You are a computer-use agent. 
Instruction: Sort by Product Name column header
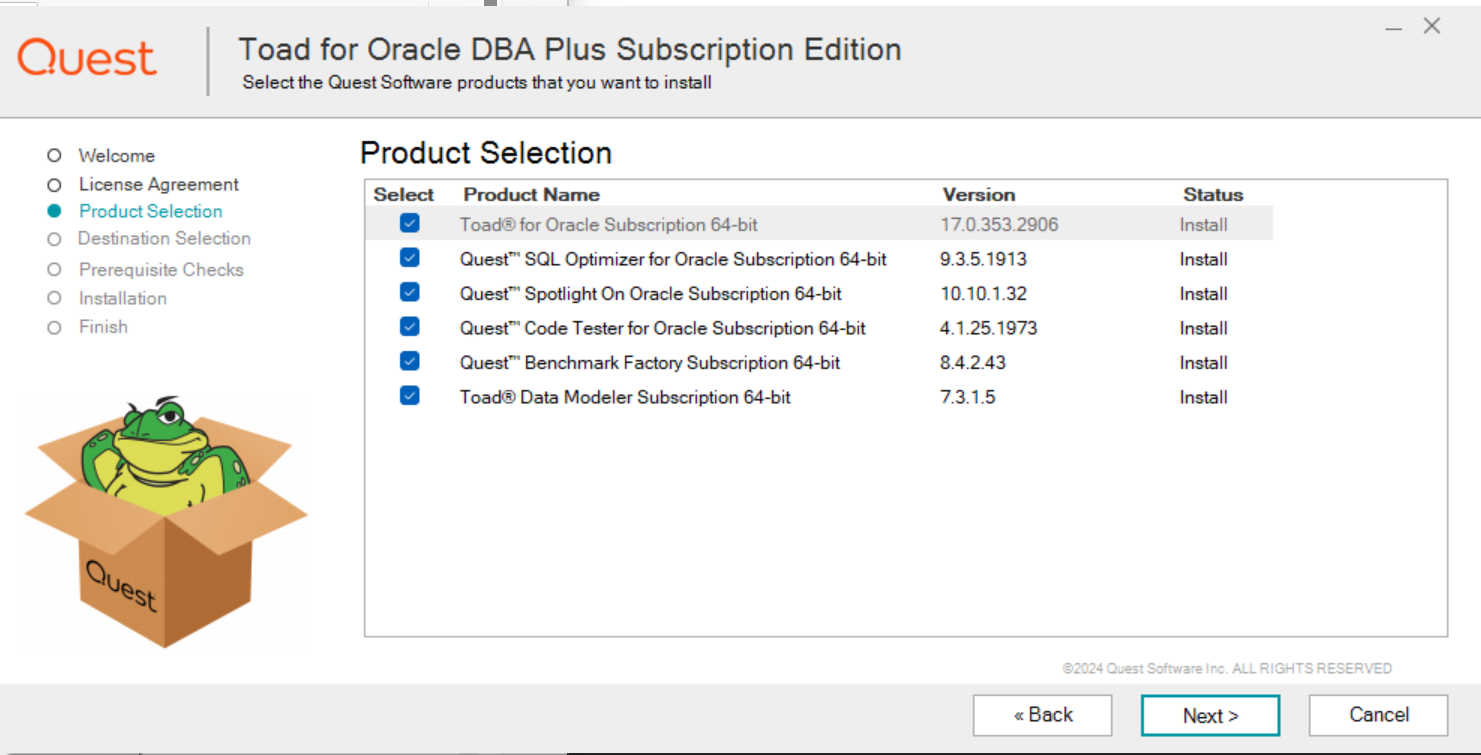pyautogui.click(x=532, y=195)
